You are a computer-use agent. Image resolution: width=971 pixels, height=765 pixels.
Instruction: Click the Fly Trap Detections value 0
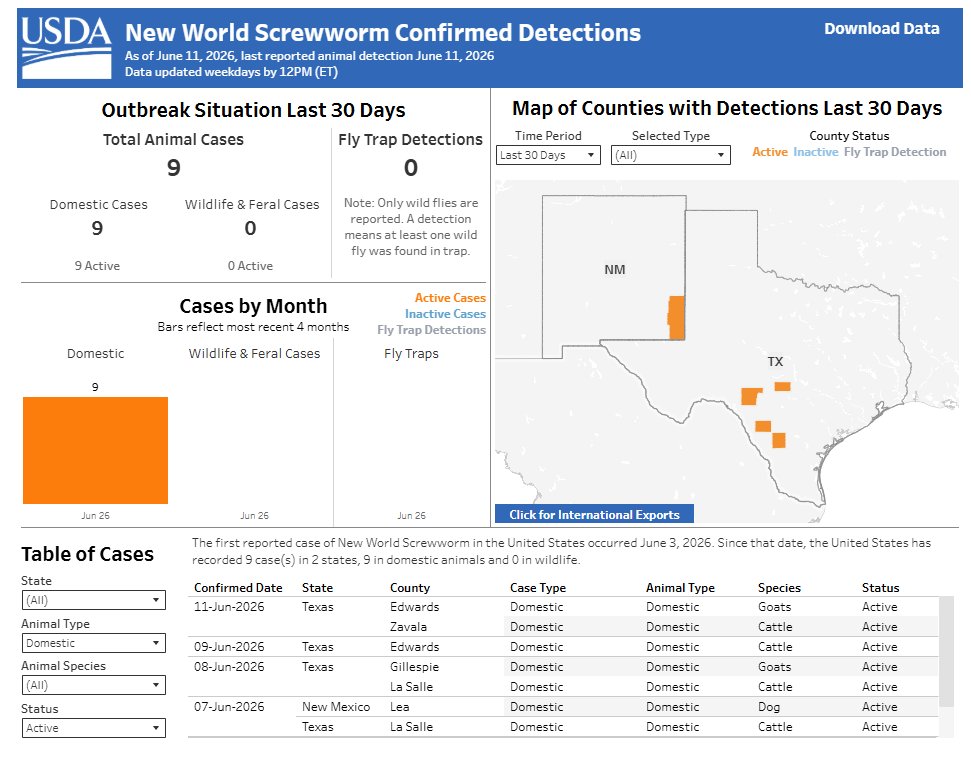point(411,168)
